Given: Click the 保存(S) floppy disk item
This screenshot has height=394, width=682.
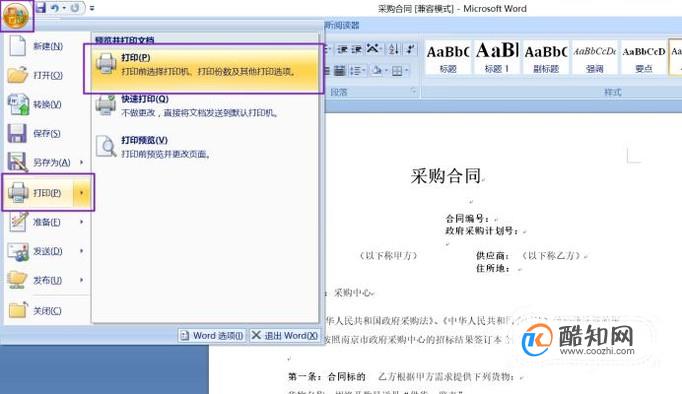Looking at the screenshot, I should point(35,134).
